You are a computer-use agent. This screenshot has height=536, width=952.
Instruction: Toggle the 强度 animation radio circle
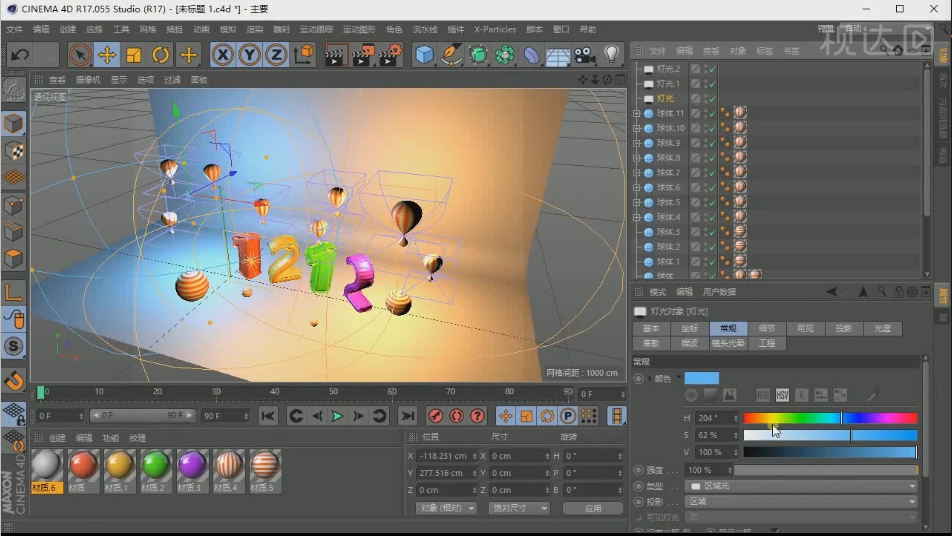point(638,470)
